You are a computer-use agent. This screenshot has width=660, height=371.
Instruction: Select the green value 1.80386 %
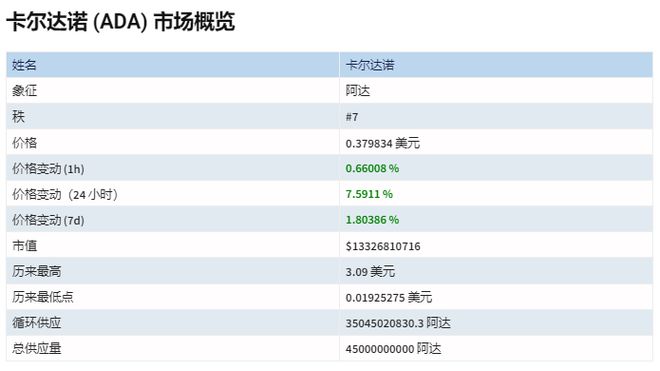coord(372,220)
